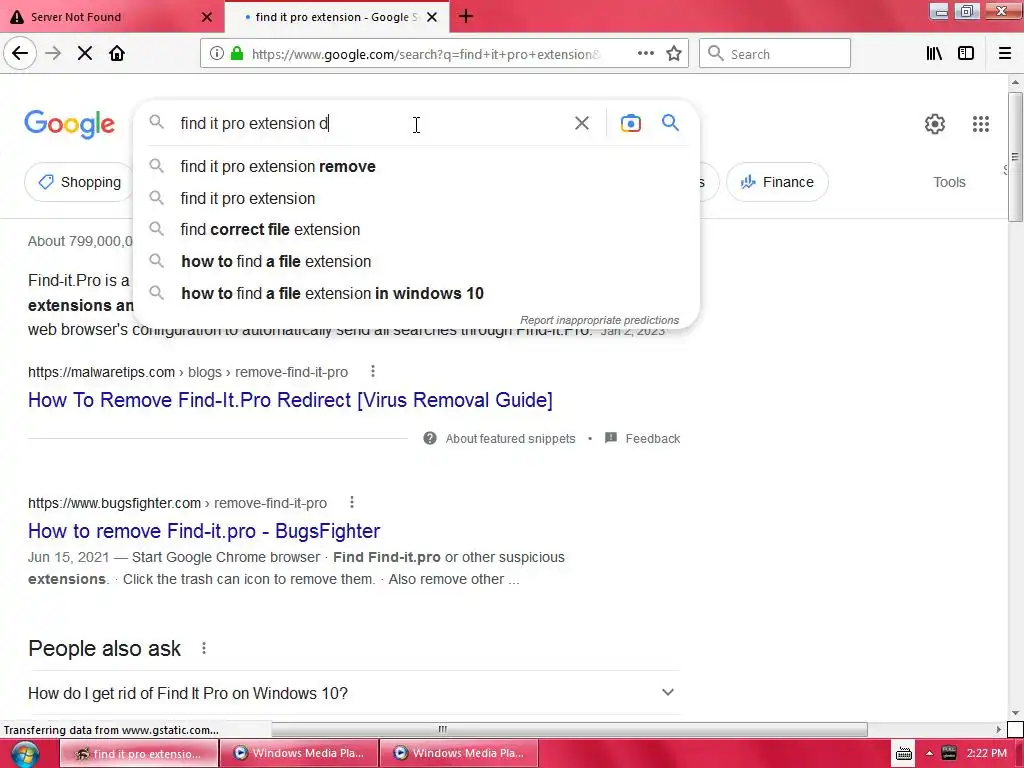1024x768 pixels.
Task: Open the Google apps grid
Action: pyautogui.click(x=980, y=123)
